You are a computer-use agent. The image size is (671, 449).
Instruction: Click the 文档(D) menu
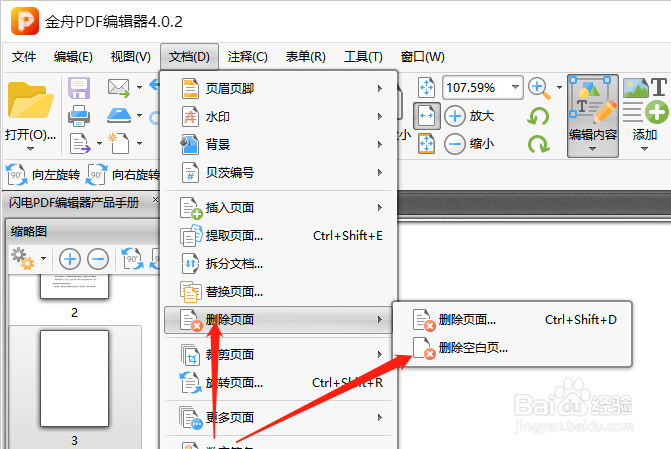tap(189, 56)
